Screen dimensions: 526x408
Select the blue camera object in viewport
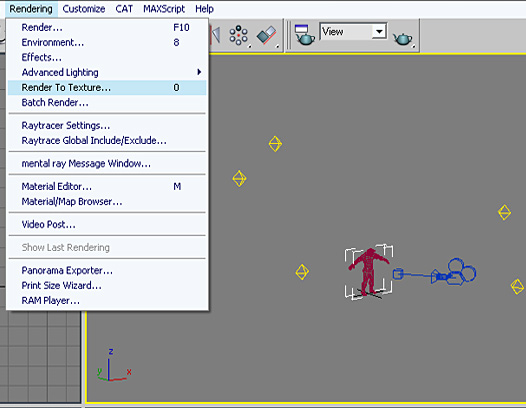tap(435, 273)
